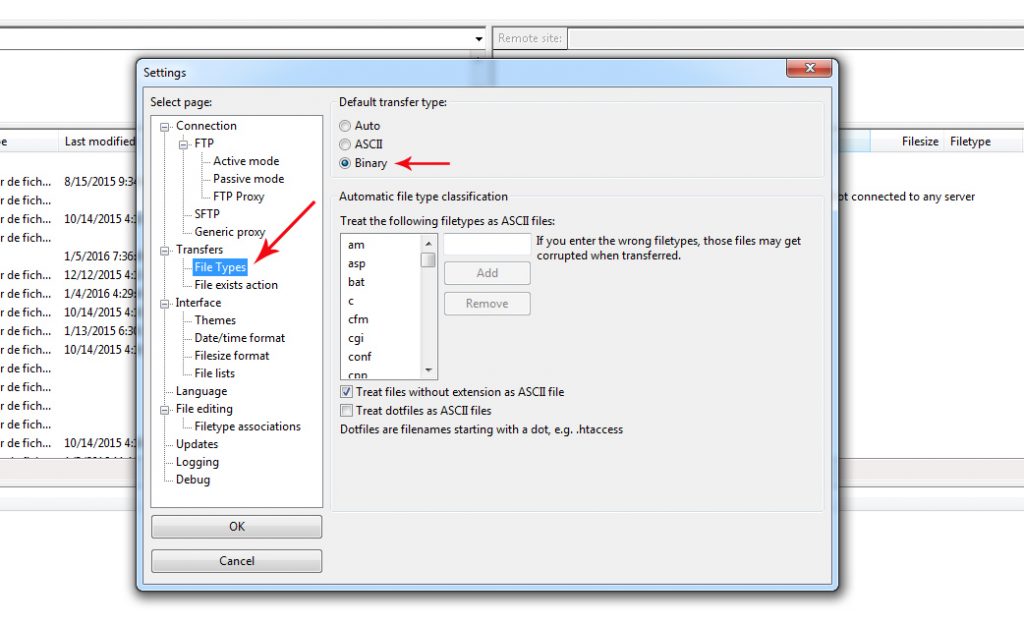1024x625 pixels.
Task: Open the Themes settings page
Action: [x=215, y=320]
